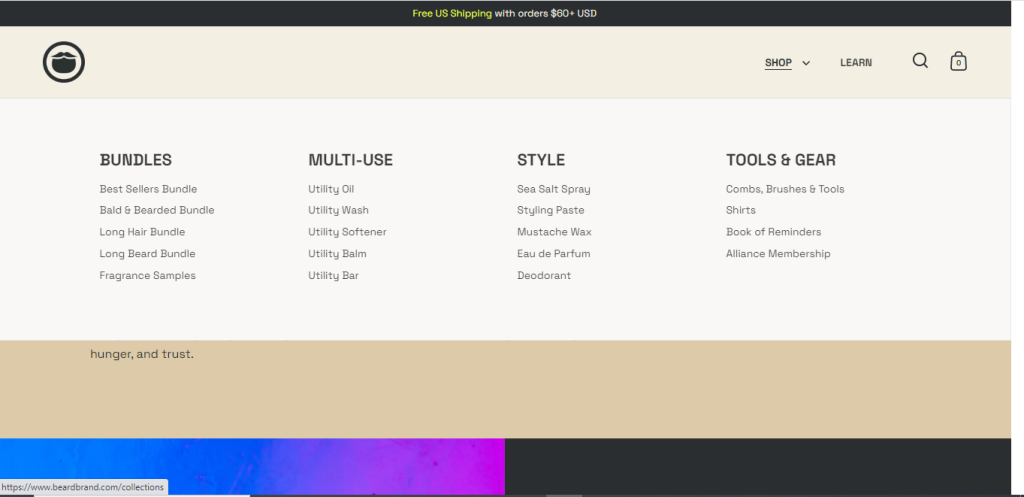Click the Free US Shipping announcement link

coord(452,13)
